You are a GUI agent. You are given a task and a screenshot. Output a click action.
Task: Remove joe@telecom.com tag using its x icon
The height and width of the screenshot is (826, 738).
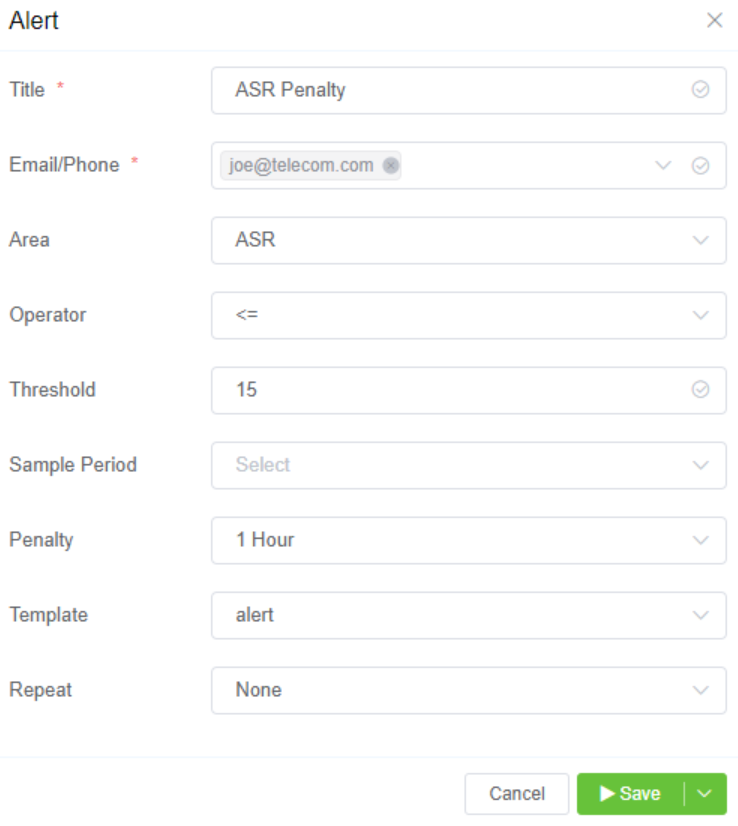[x=391, y=166]
